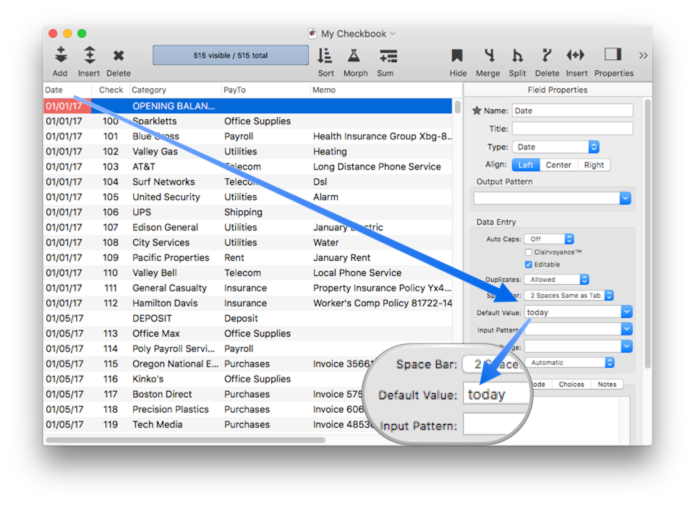Open the Duplicates Allowed dropdown
Image resolution: width=695 pixels, height=506 pixels.
pos(557,280)
